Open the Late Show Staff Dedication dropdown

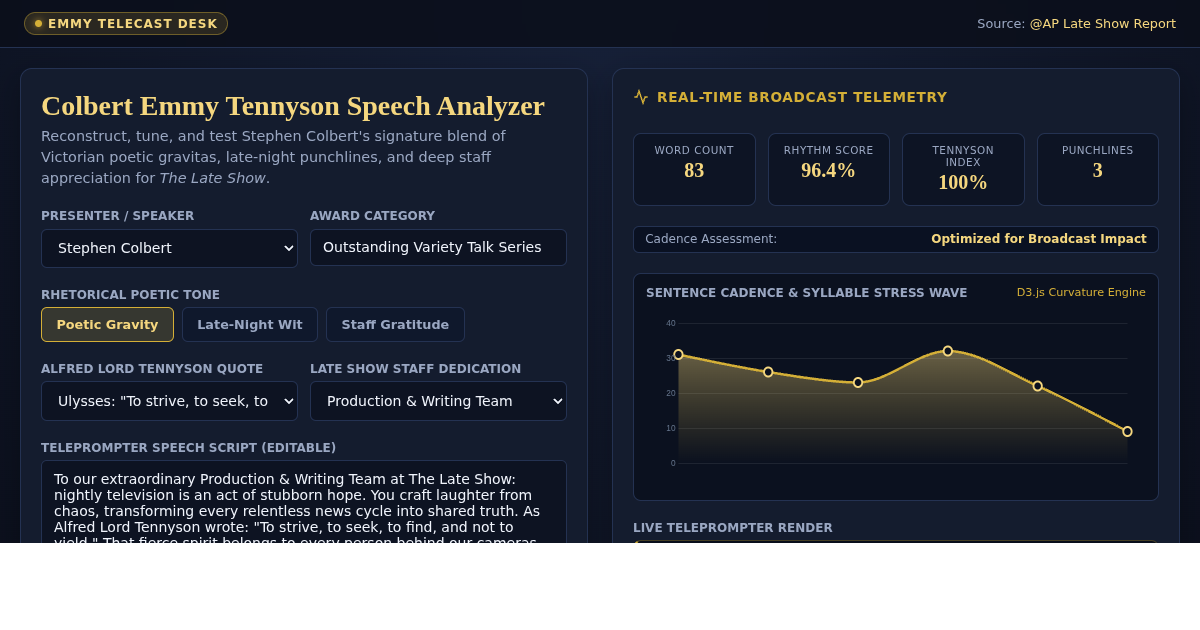coord(438,401)
